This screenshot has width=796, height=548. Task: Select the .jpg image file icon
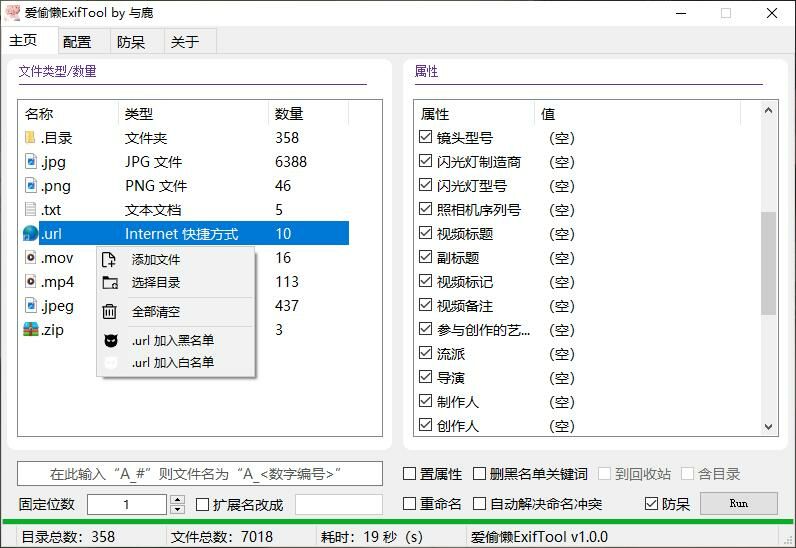pos(31,162)
